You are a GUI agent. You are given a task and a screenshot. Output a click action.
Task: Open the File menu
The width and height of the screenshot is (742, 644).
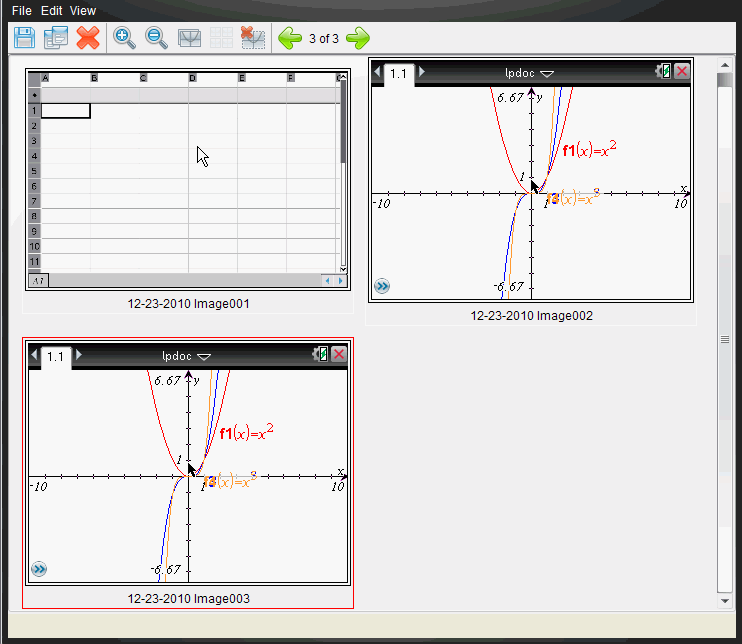22,10
